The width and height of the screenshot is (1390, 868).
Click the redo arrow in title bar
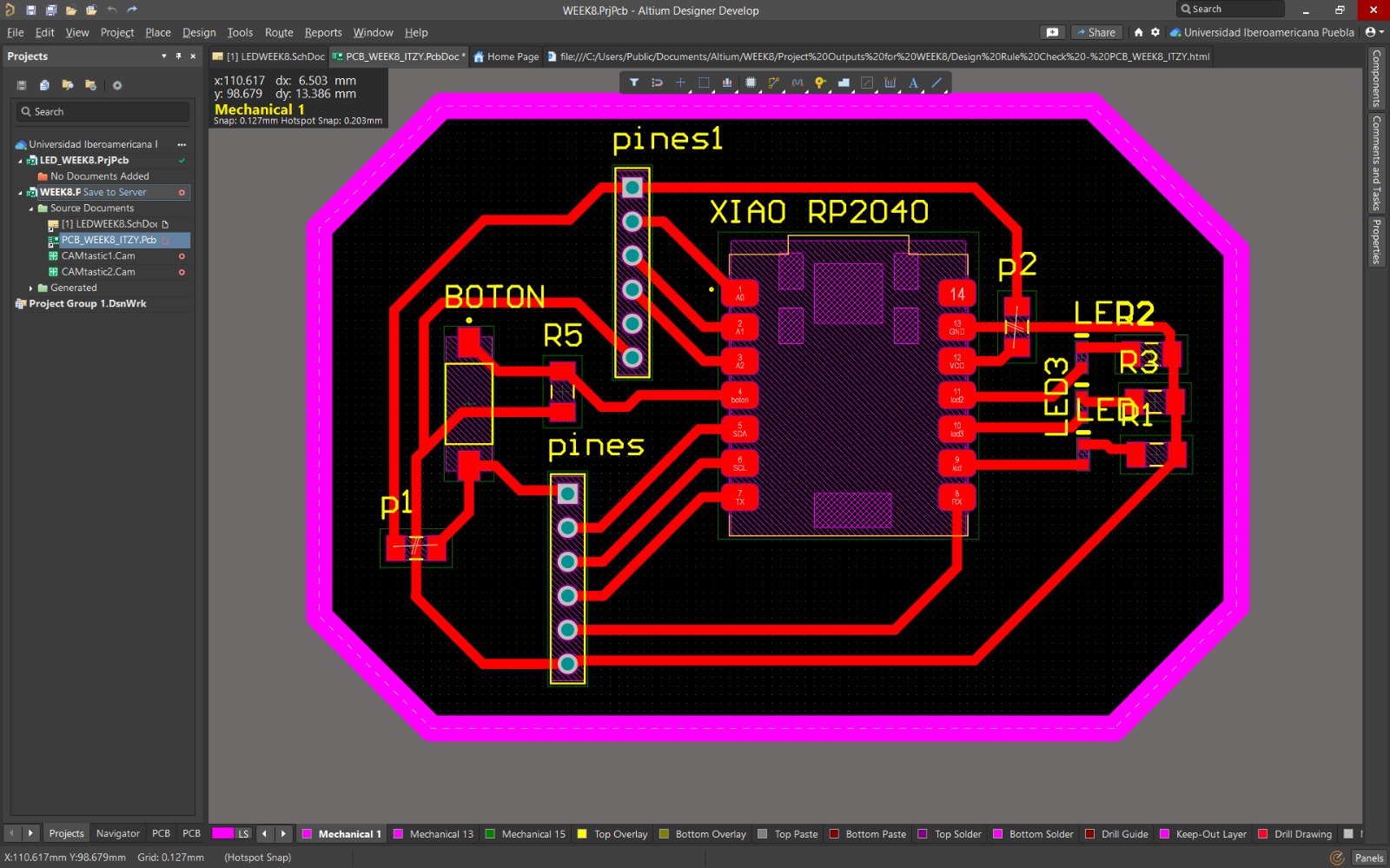coord(132,10)
